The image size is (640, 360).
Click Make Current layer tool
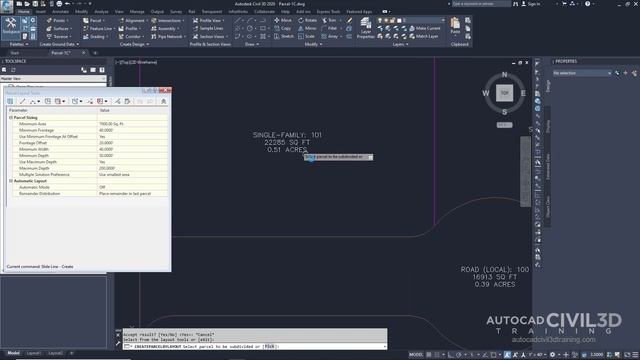coord(424,29)
